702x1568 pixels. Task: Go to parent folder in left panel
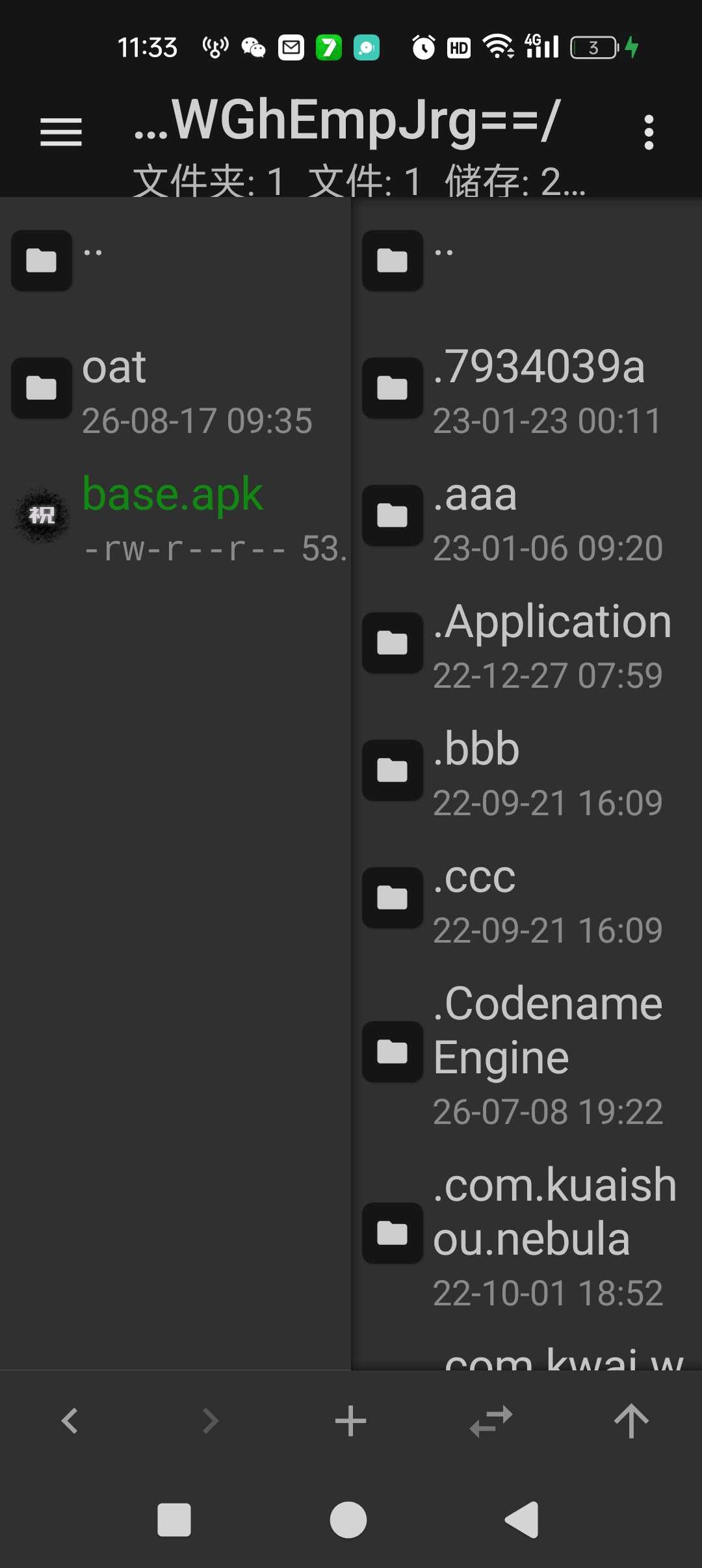[175, 261]
